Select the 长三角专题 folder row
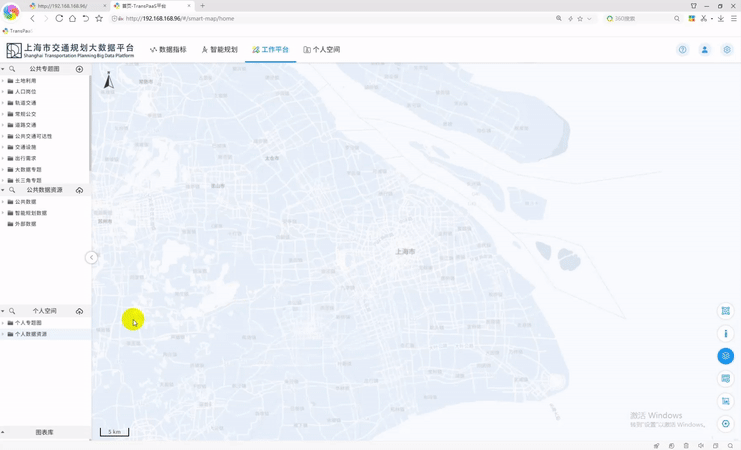The image size is (741, 450). pyautogui.click(x=44, y=180)
